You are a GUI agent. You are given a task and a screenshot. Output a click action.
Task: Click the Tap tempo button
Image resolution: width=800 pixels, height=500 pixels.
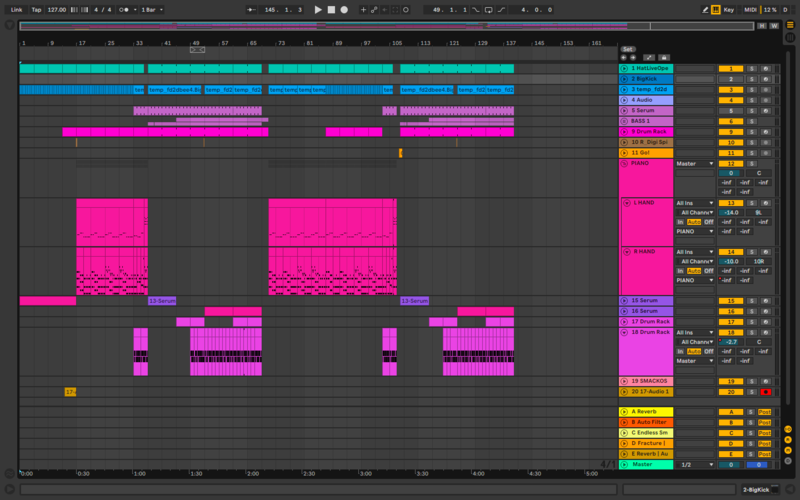(36, 9)
